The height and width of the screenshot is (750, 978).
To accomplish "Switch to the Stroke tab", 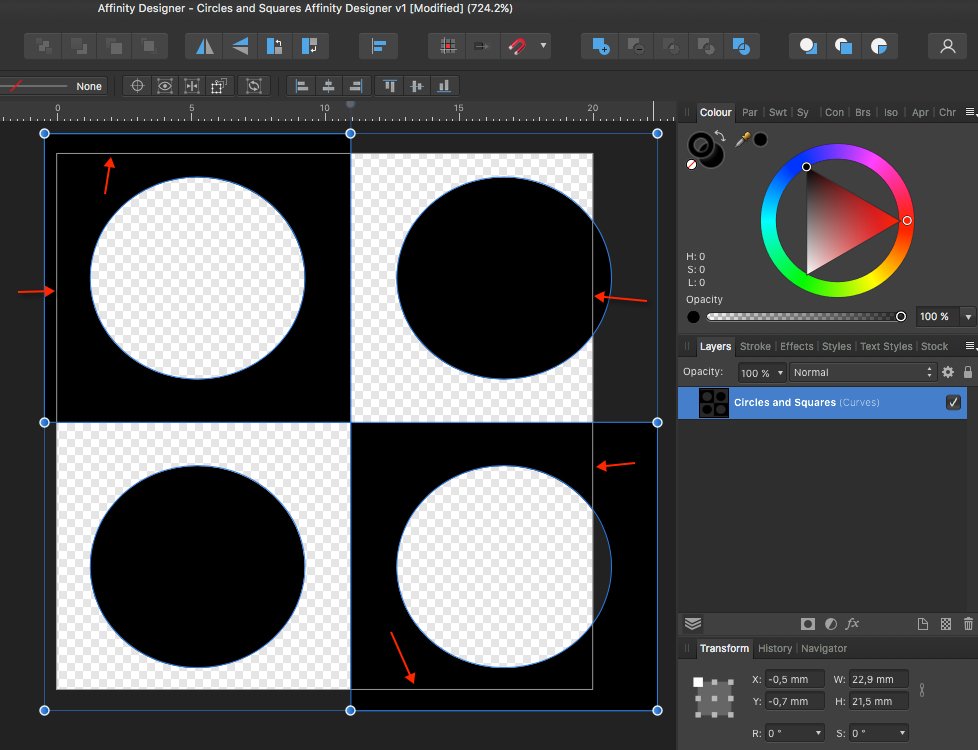I will tap(755, 346).
